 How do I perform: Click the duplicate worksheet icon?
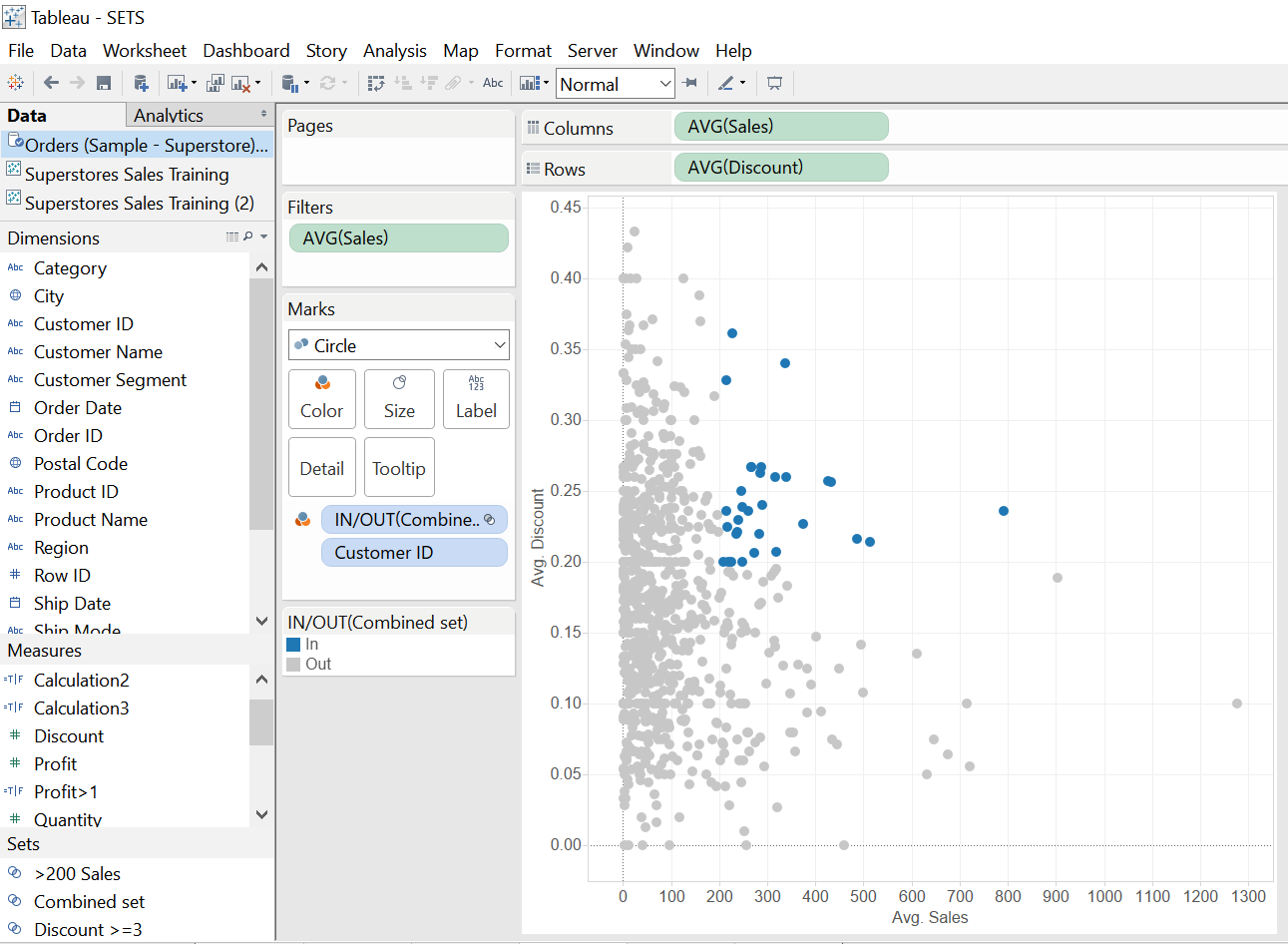[x=215, y=83]
